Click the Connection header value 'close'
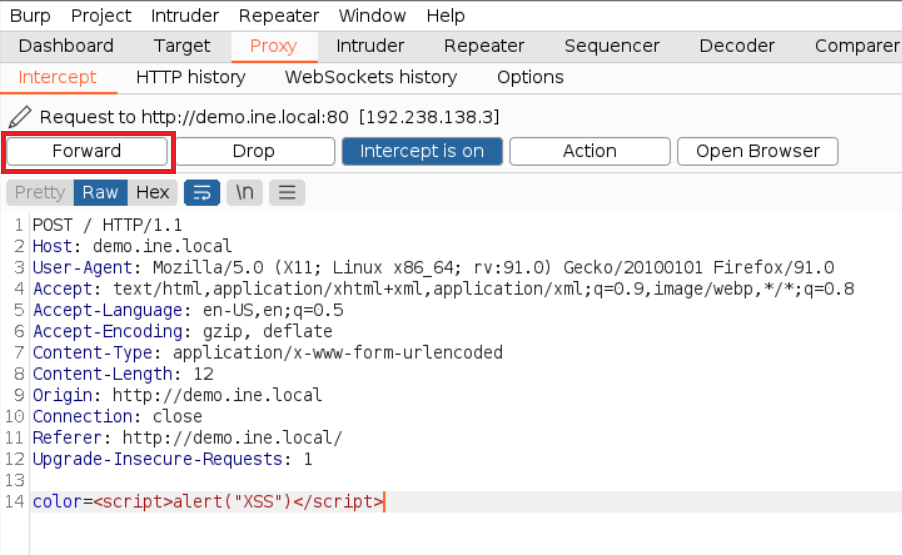Image resolution: width=902 pixels, height=555 pixels. pos(177,416)
